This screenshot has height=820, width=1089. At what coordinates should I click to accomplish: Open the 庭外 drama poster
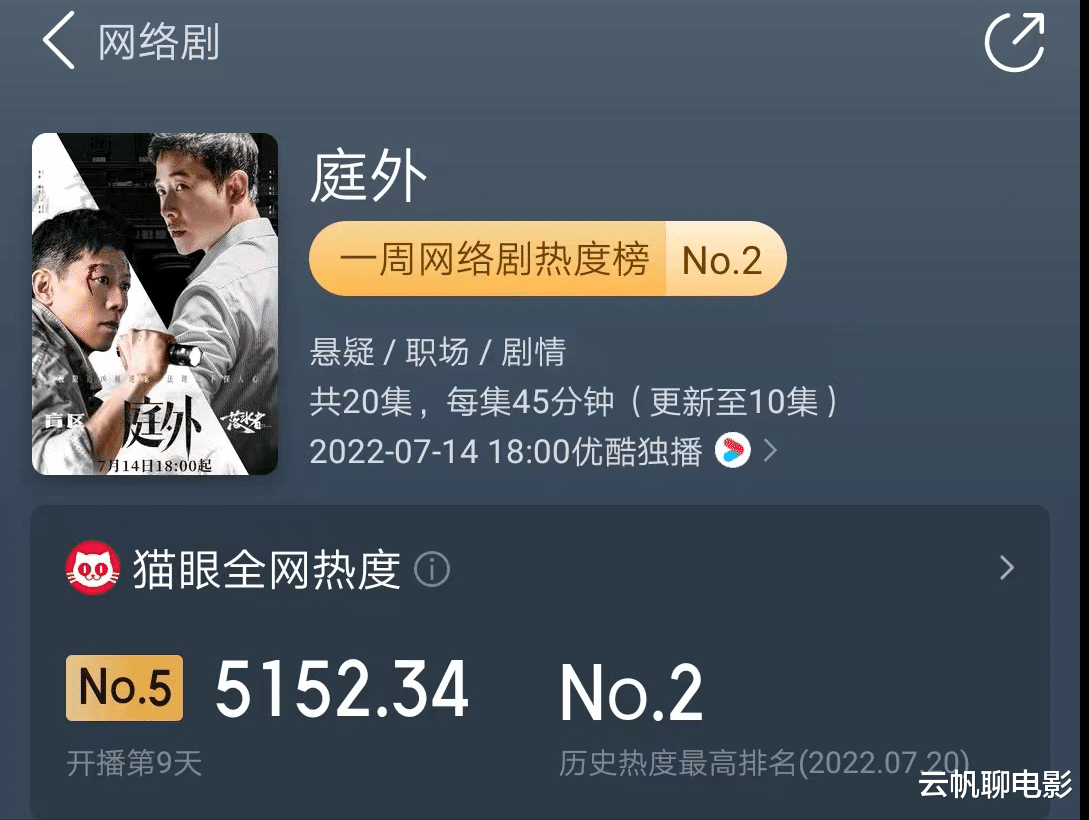tap(155, 304)
